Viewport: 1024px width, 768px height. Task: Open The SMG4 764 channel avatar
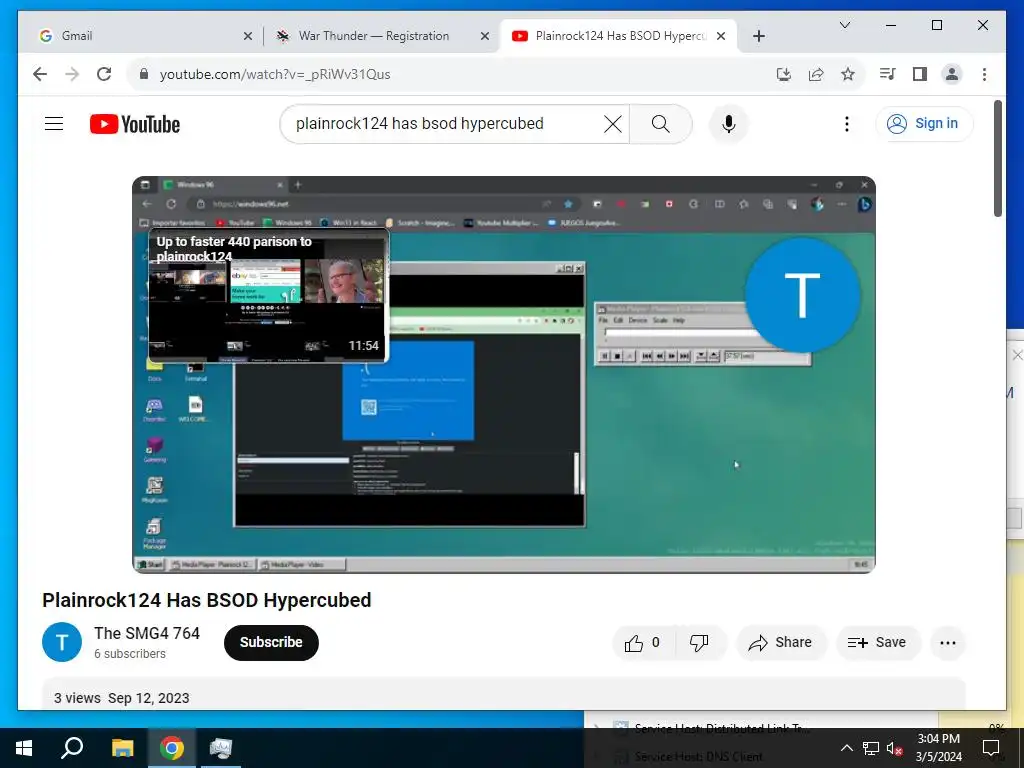coord(62,642)
